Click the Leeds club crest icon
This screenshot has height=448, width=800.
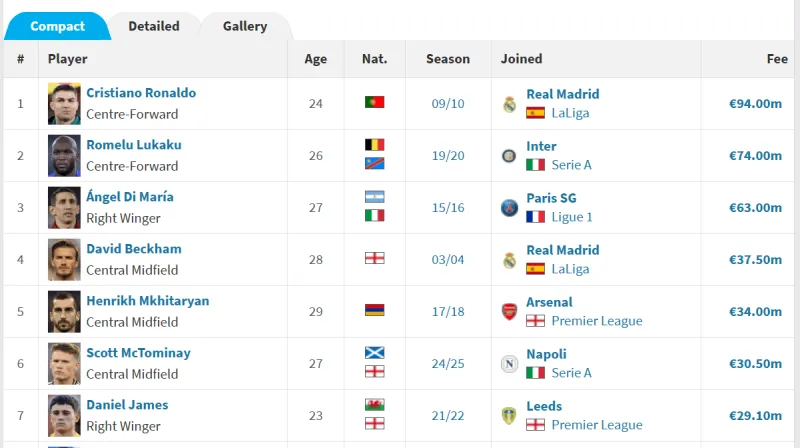coord(509,416)
